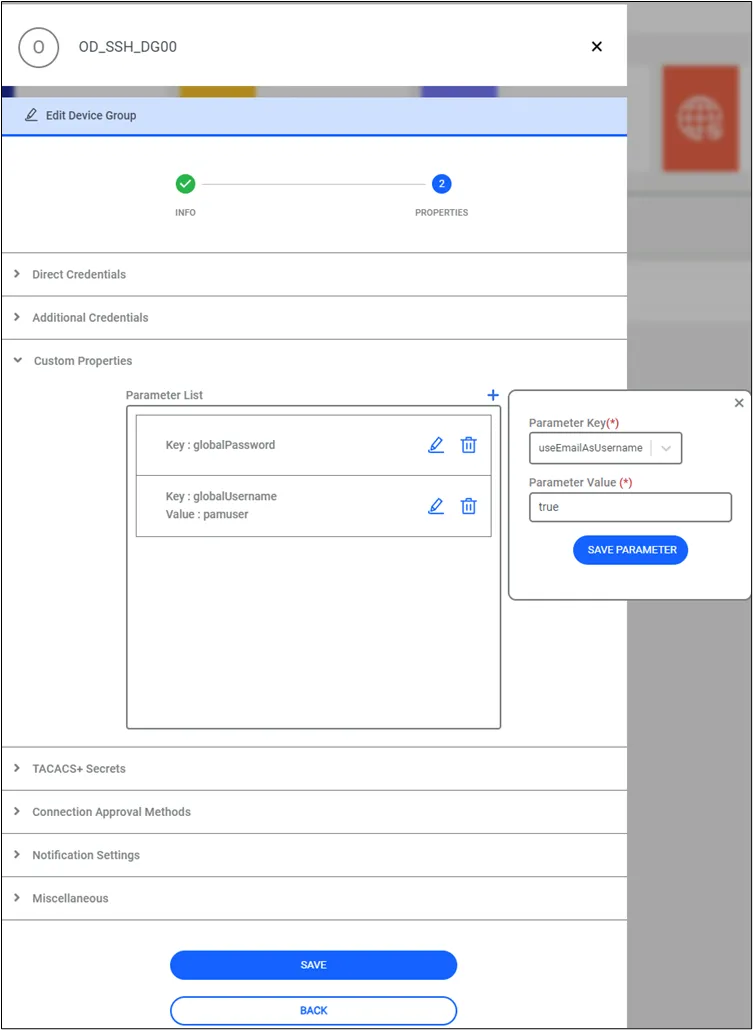Click the OD_SSH_DG00 title text

(x=127, y=47)
